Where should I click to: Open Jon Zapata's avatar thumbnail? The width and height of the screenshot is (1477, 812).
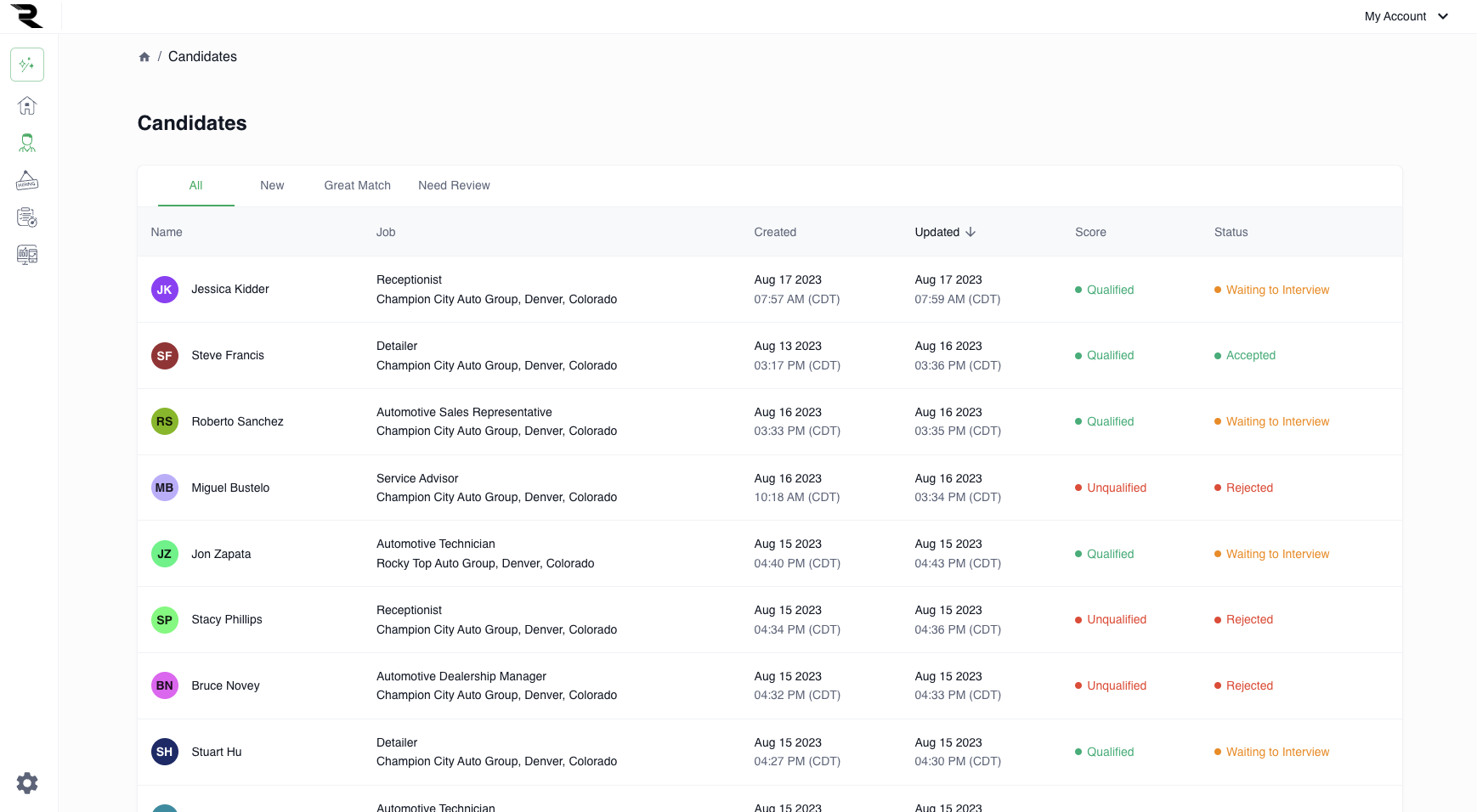(164, 553)
